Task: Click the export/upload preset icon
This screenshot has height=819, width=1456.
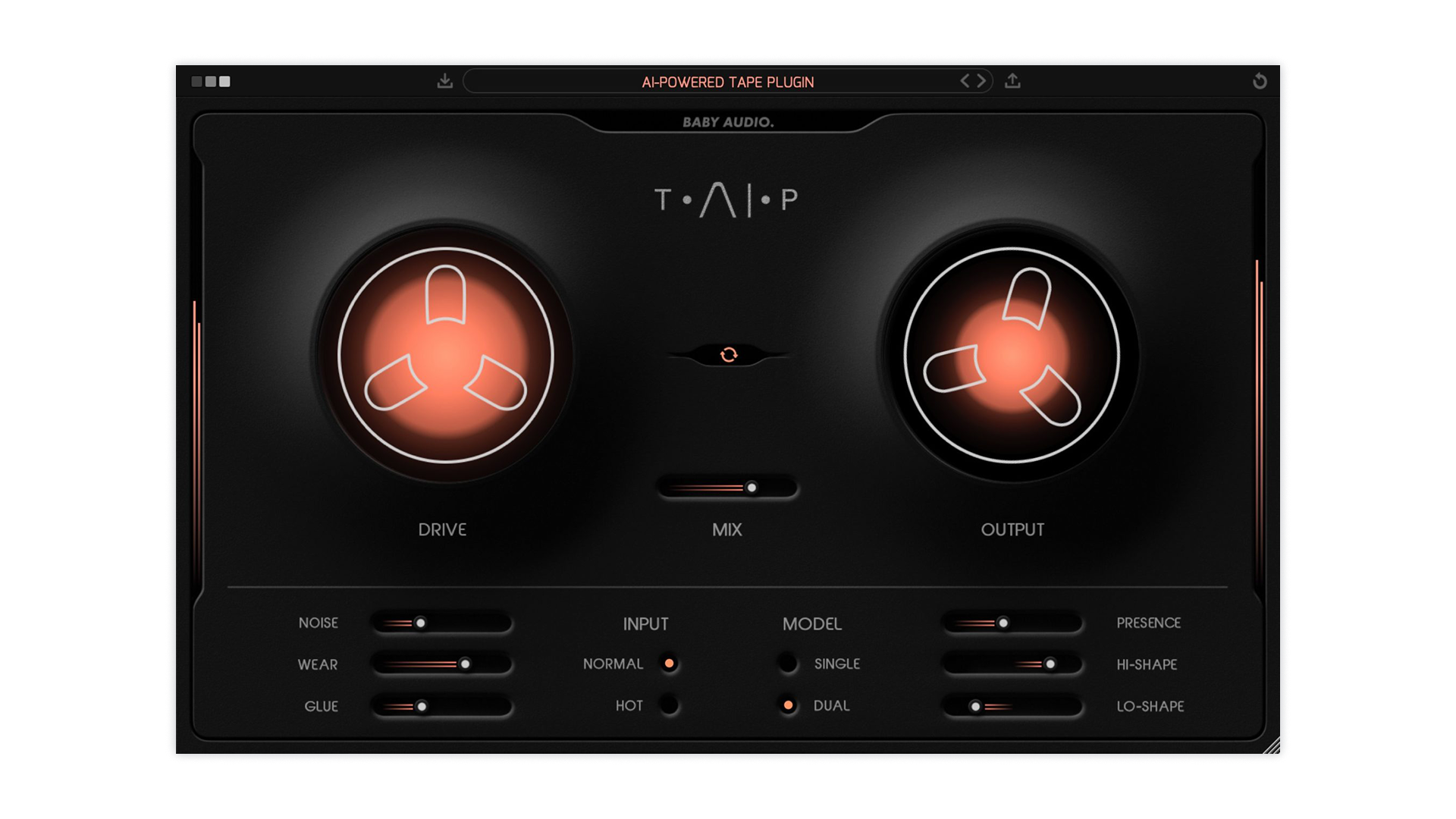Action: pos(1012,81)
